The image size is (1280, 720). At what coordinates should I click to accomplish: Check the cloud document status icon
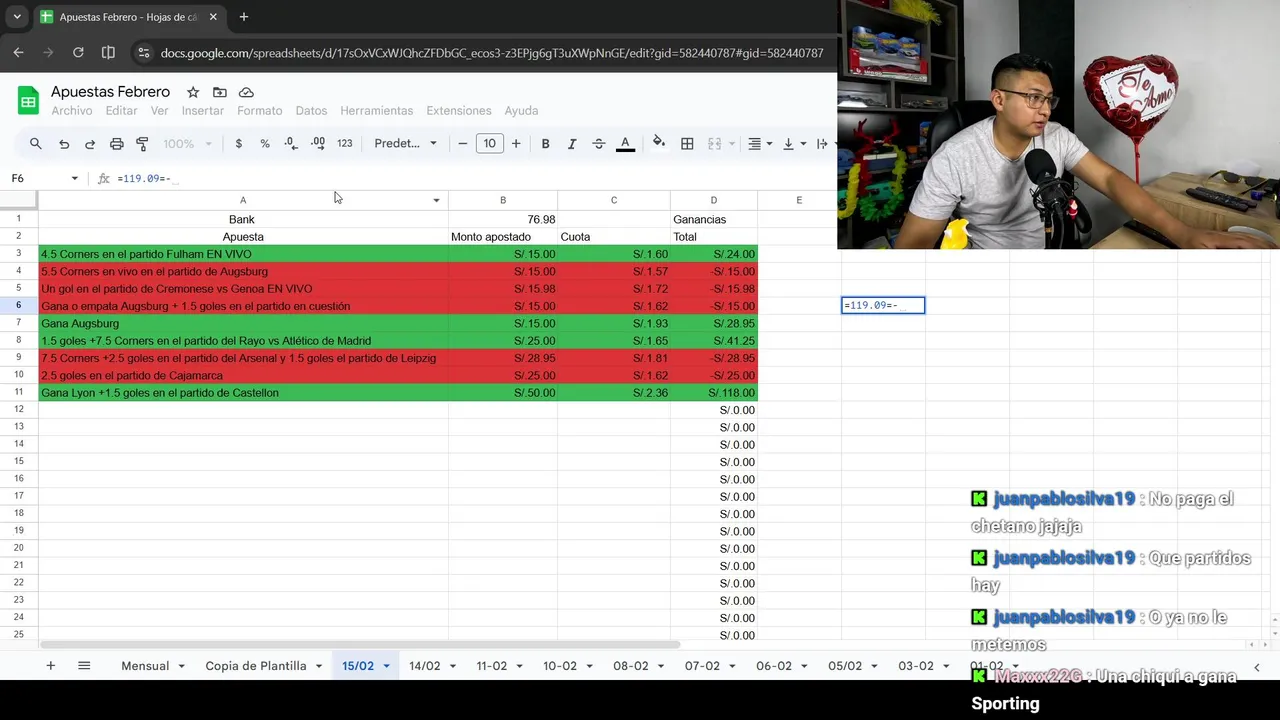246,92
